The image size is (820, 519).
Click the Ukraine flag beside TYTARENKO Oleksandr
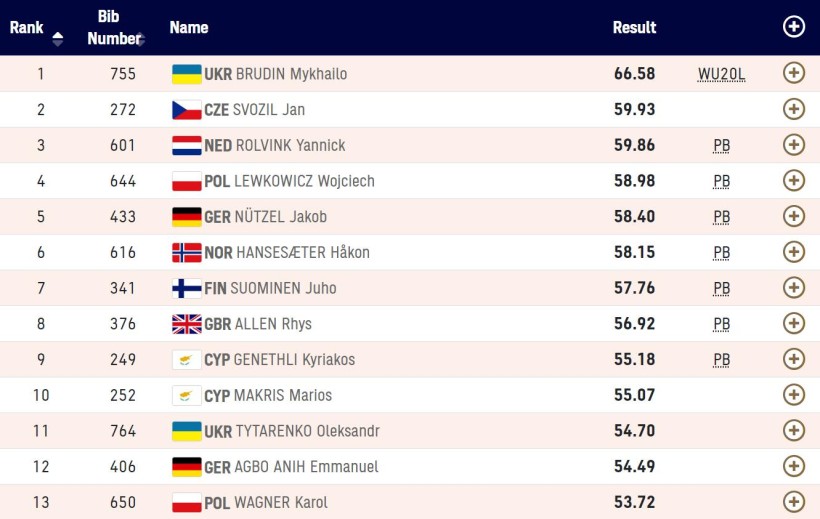pos(187,431)
